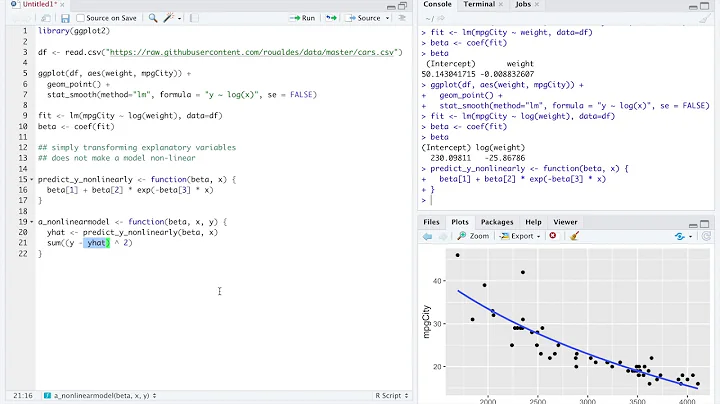Collapse the function fold on line 19
The image size is (720, 404).
pyautogui.click(x=32, y=222)
